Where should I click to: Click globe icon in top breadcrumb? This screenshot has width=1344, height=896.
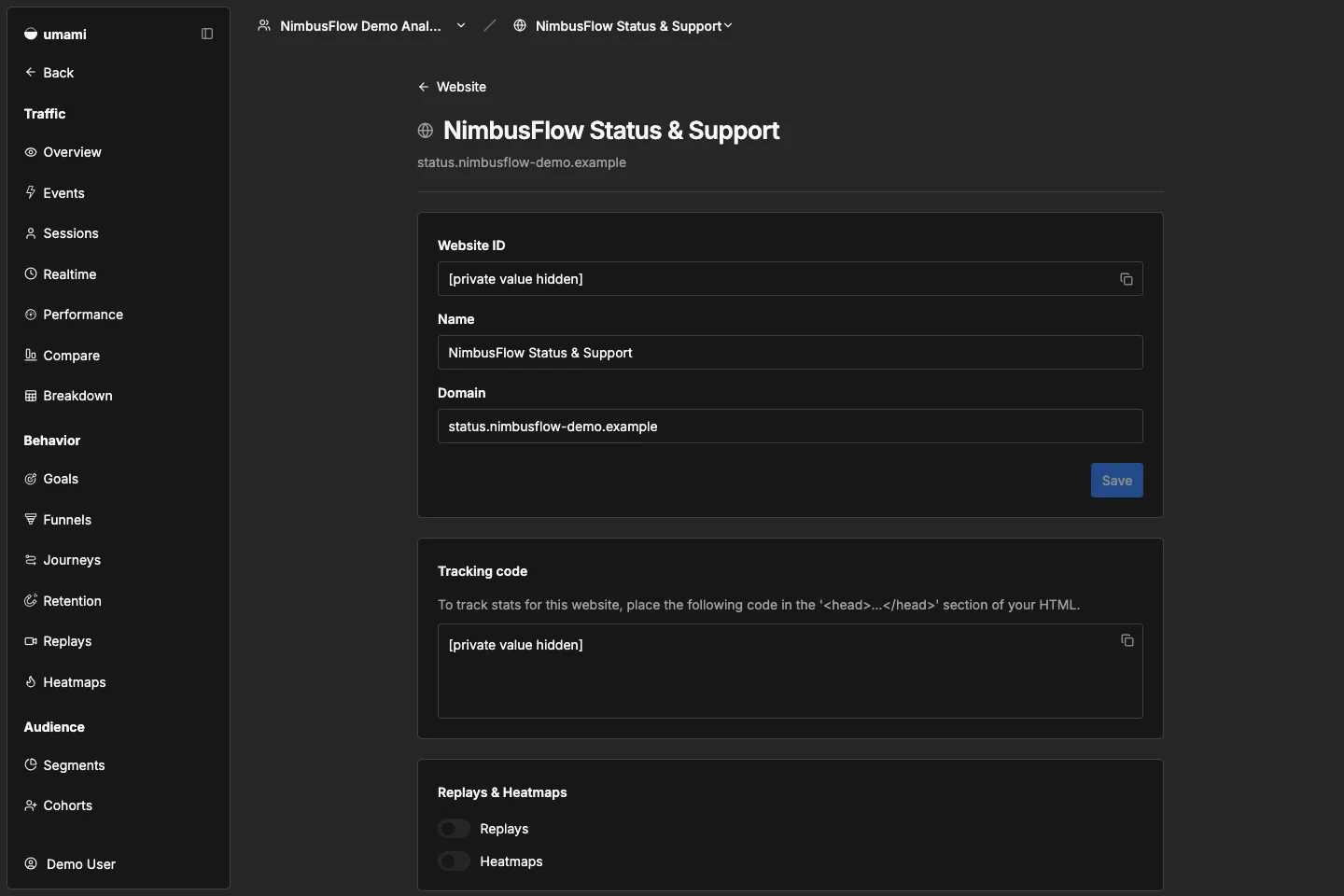pos(520,26)
